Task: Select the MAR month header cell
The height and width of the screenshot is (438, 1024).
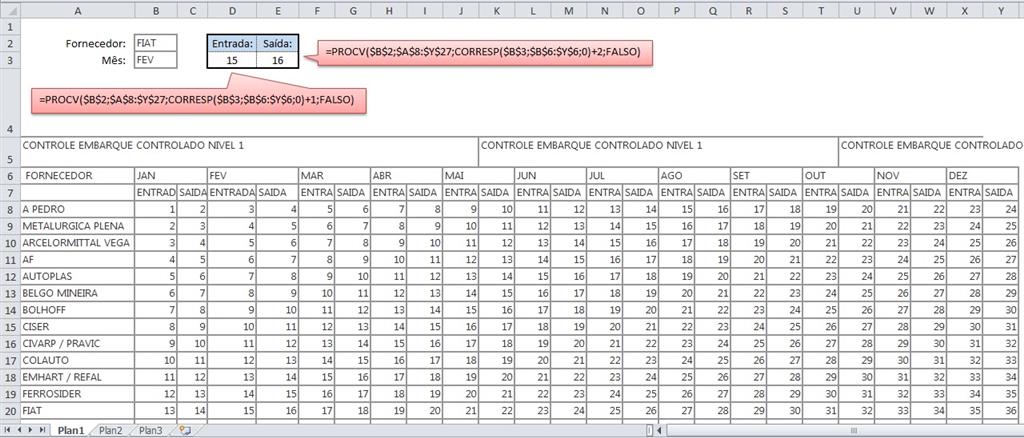Action: coord(334,176)
